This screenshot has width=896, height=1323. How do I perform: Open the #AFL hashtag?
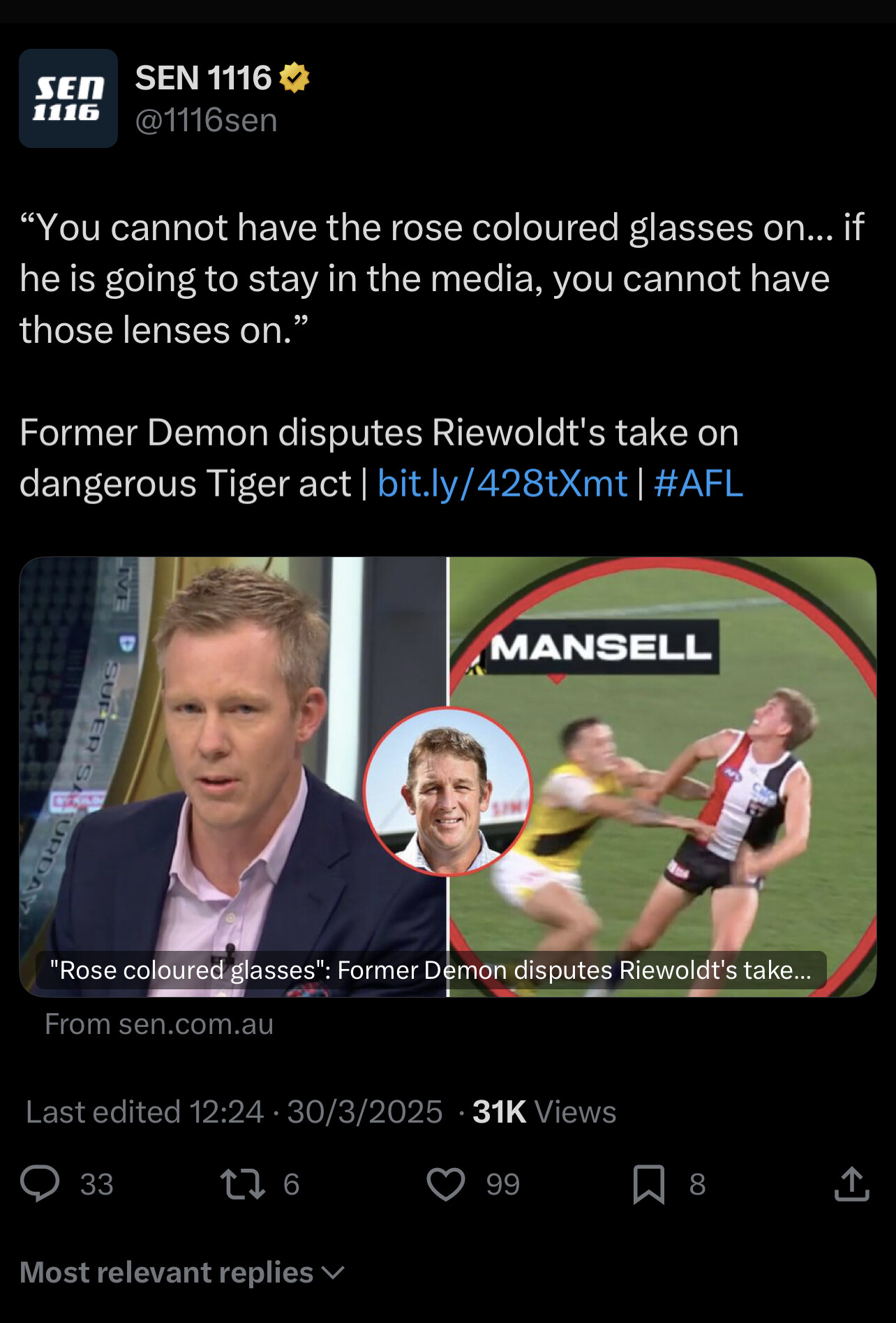[x=699, y=483]
